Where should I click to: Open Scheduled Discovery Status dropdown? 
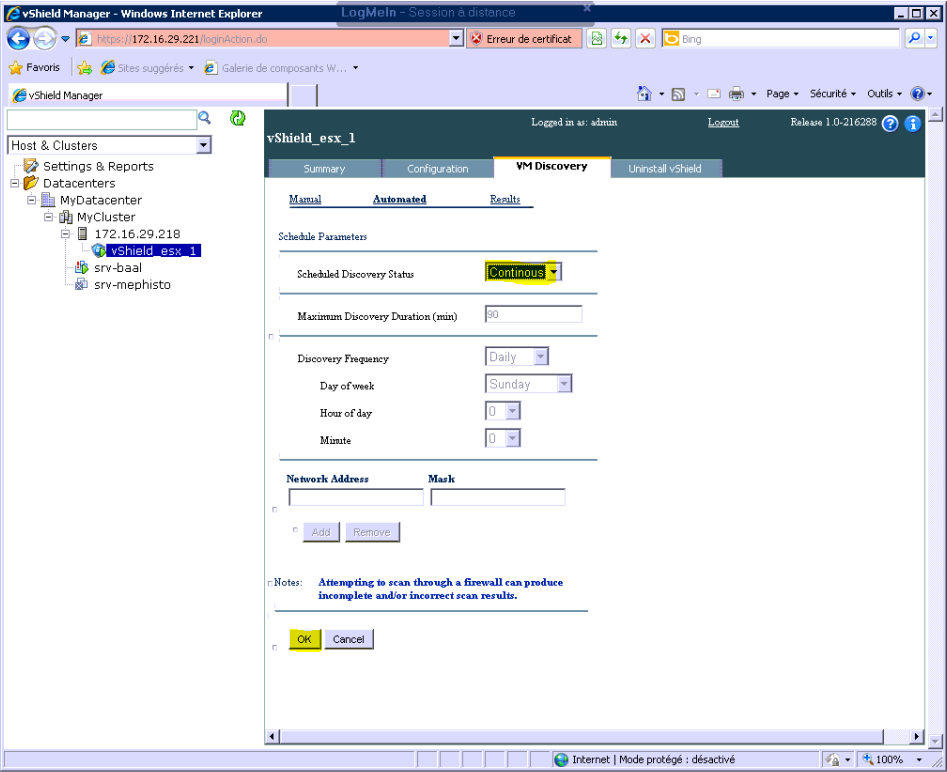(x=554, y=272)
